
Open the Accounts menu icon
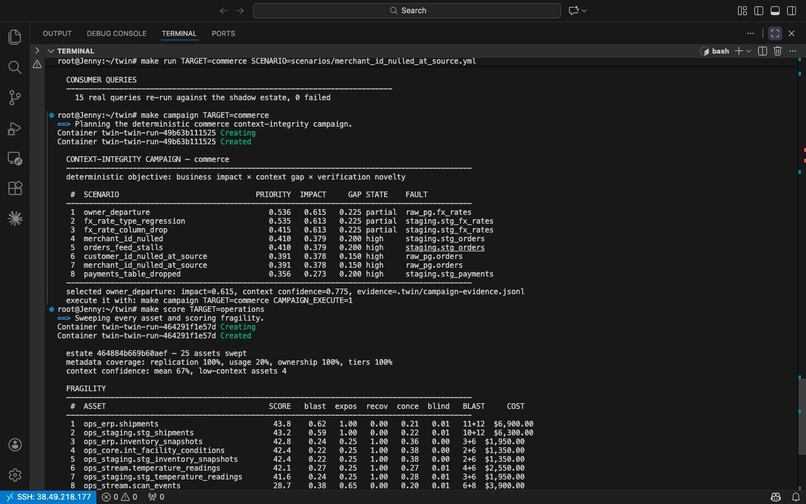(14, 445)
